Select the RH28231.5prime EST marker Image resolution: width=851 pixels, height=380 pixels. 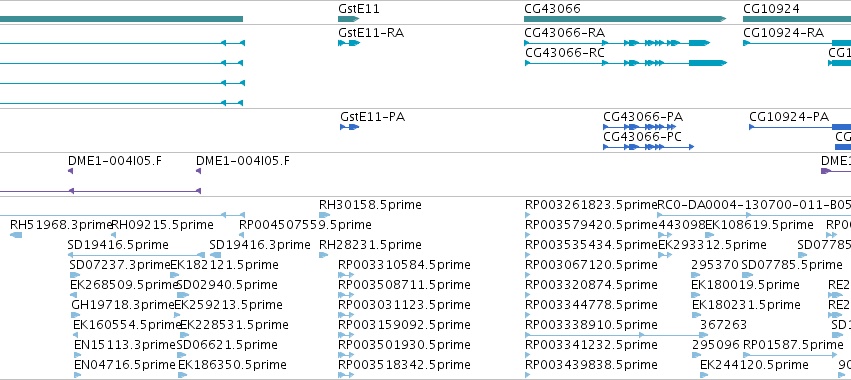point(323,255)
